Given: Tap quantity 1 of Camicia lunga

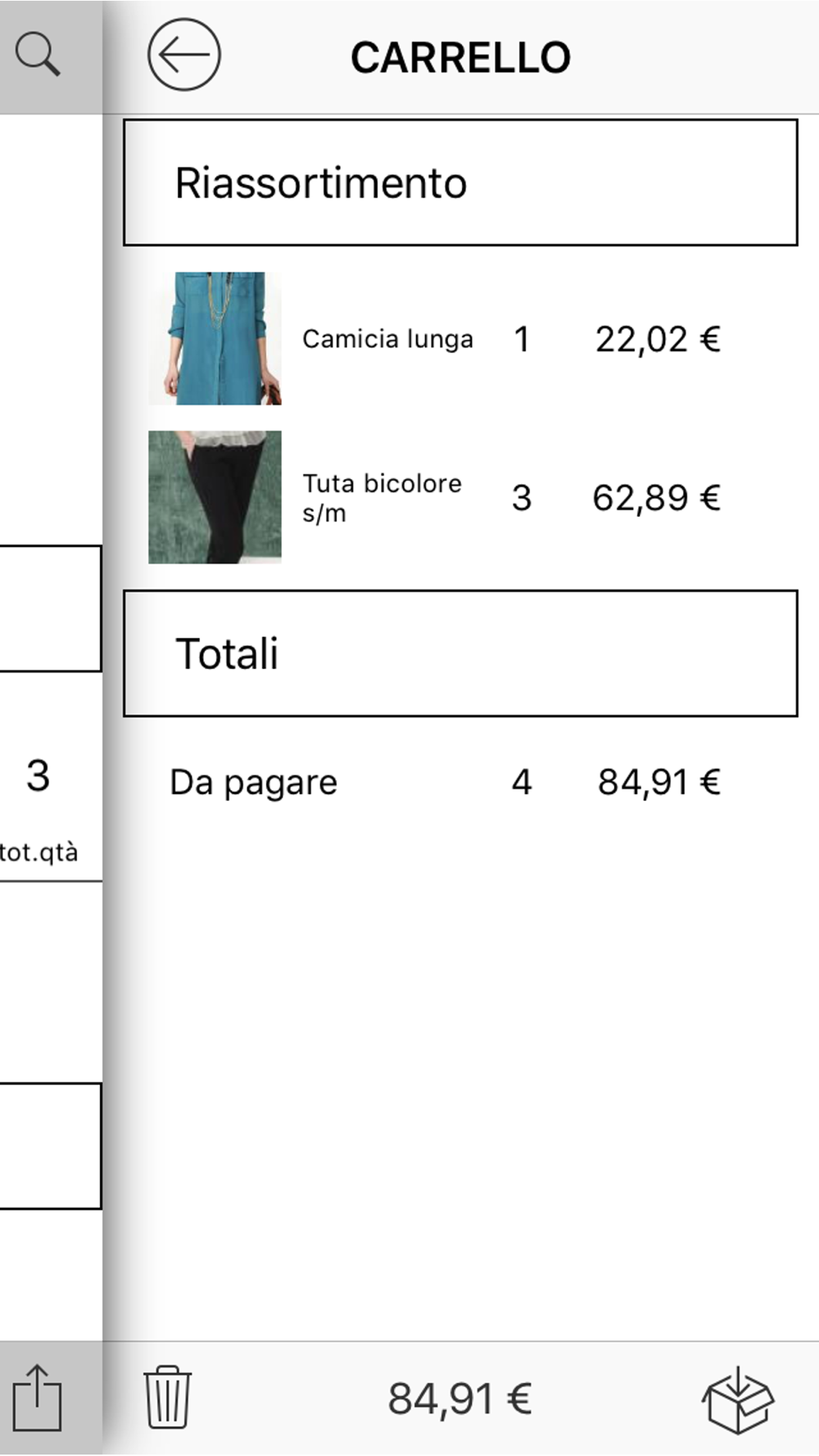Looking at the screenshot, I should click(522, 339).
